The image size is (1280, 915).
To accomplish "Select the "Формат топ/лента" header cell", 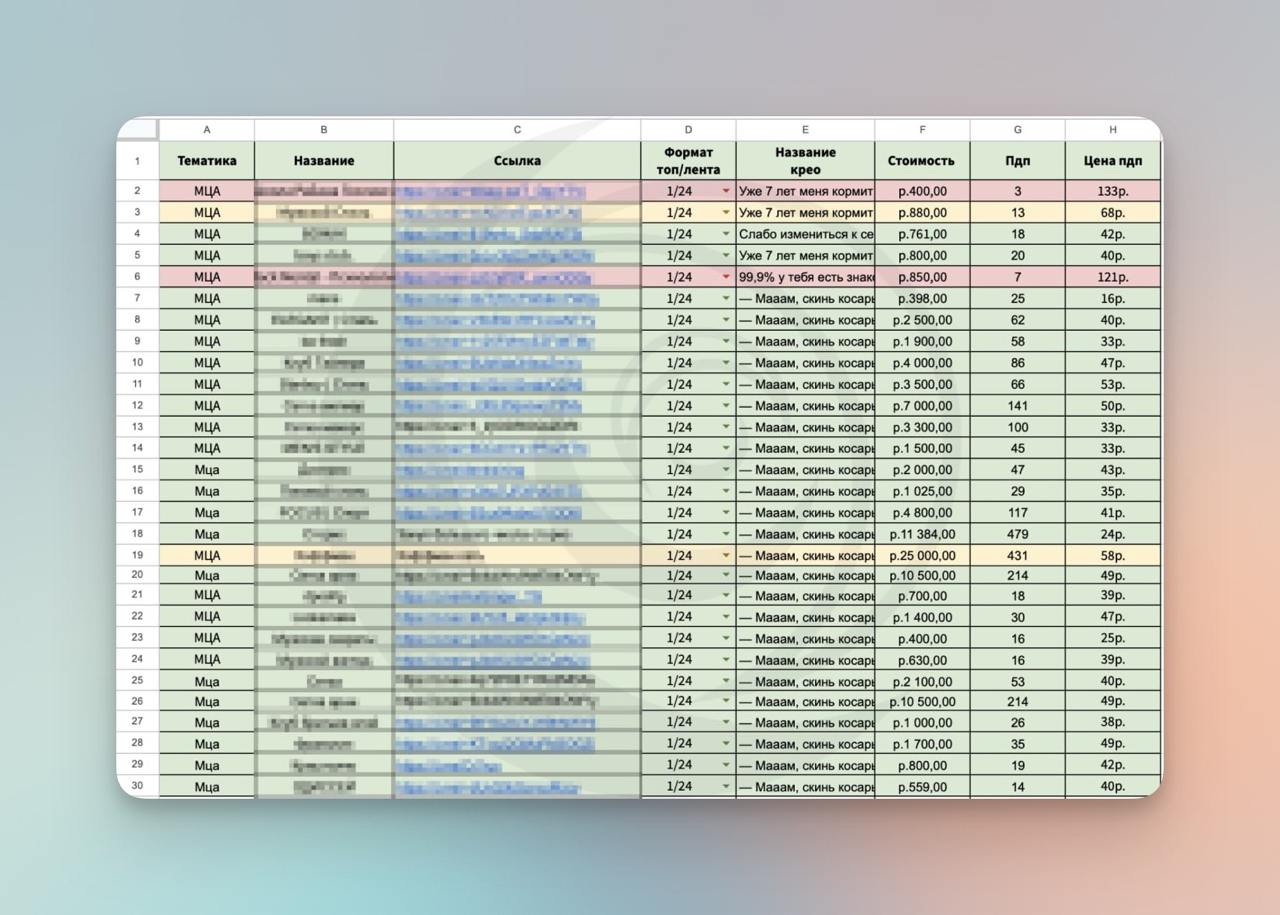I will [688, 160].
